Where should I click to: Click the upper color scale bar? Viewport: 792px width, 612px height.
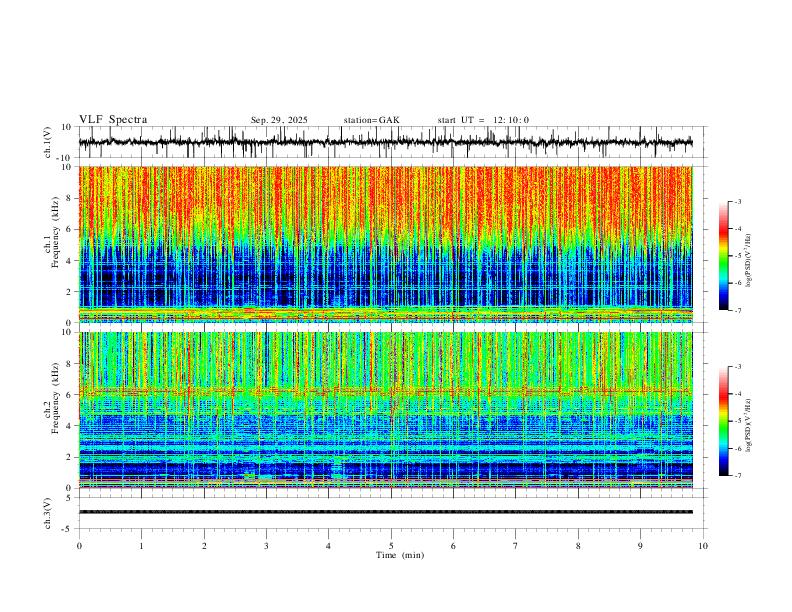point(723,256)
